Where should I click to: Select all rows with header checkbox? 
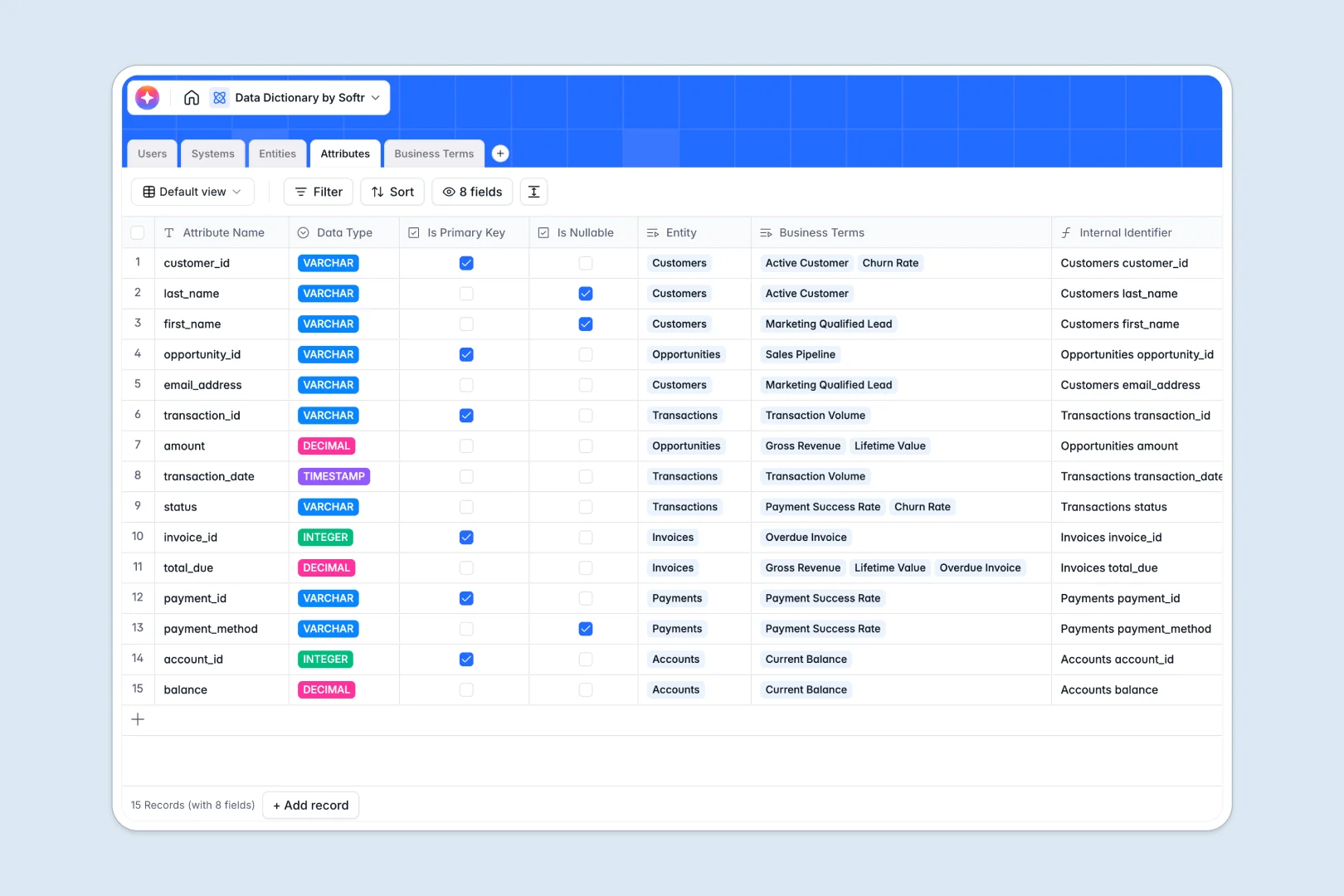tap(138, 233)
